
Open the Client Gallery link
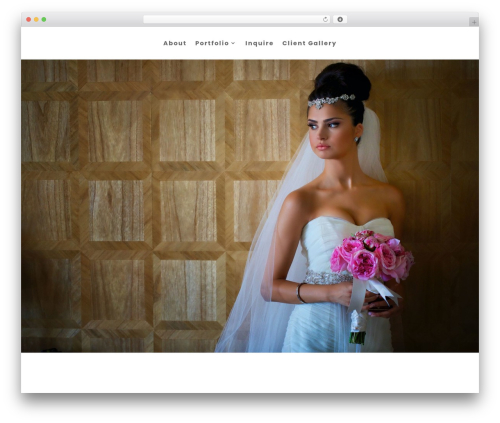click(x=309, y=43)
